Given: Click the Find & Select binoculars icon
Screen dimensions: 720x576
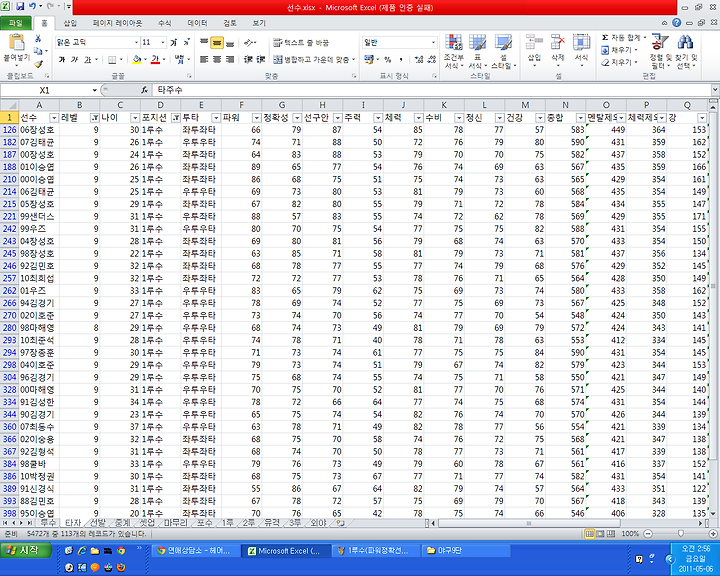Looking at the screenshot, I should point(686,42).
